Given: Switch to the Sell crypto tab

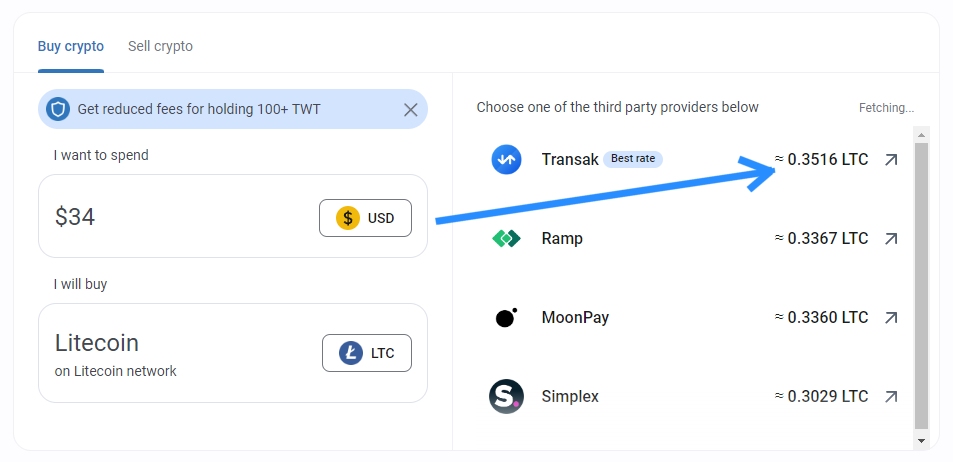Looking at the screenshot, I should 160,46.
